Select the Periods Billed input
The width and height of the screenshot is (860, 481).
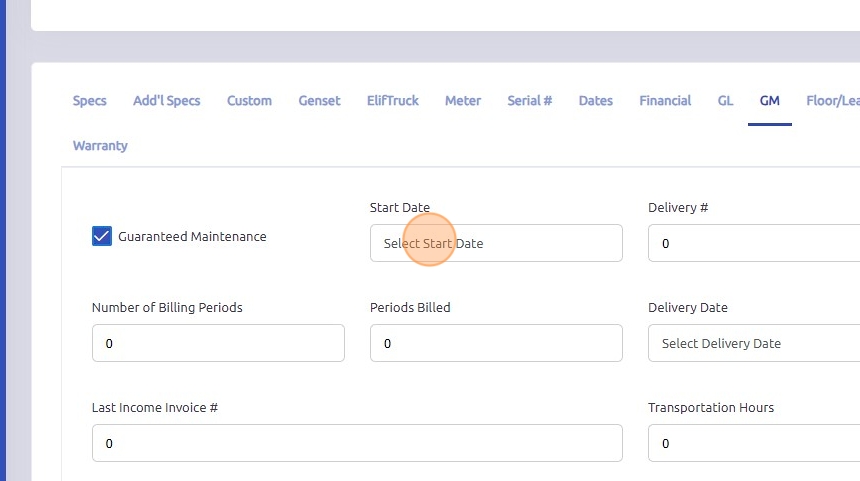[496, 343]
